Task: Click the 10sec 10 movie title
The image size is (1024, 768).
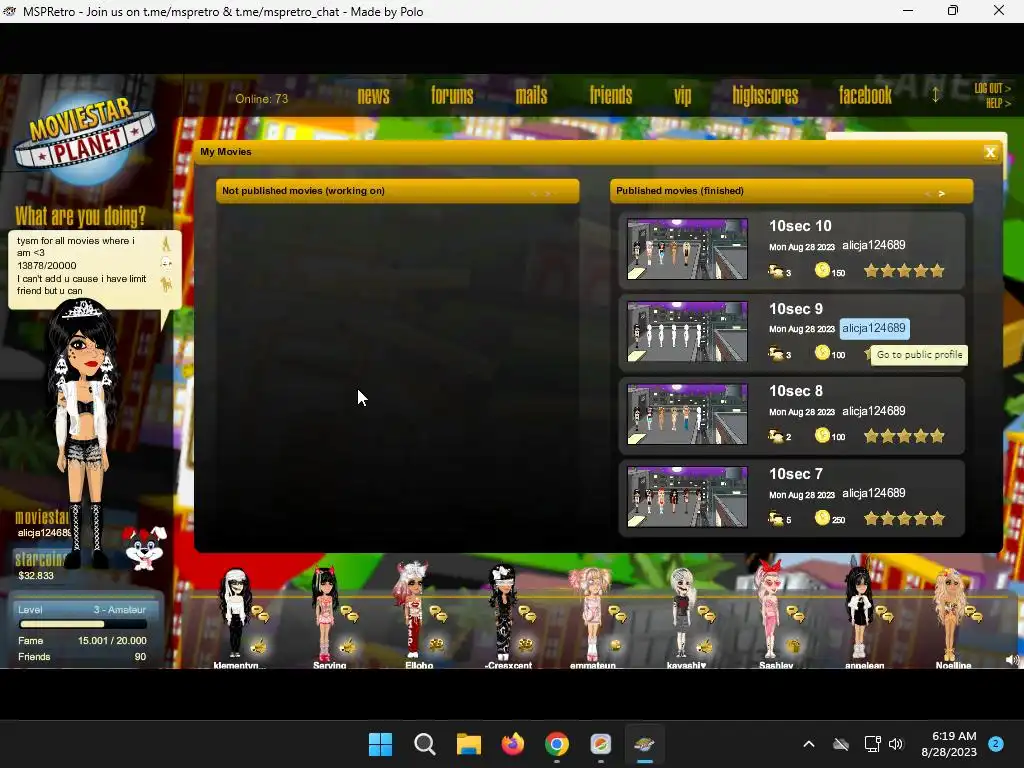Action: [x=800, y=226]
